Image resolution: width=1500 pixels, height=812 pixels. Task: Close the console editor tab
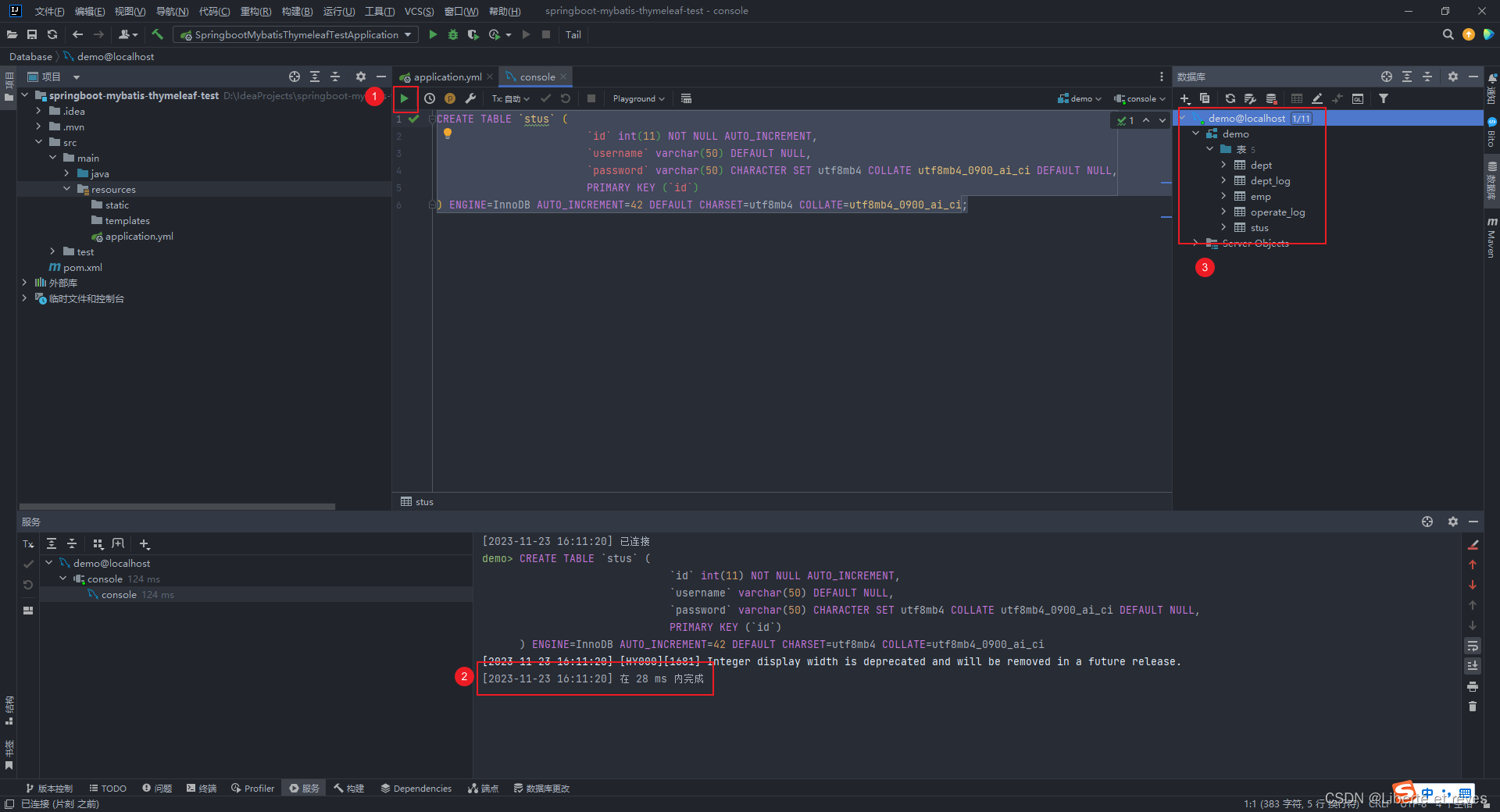click(563, 77)
